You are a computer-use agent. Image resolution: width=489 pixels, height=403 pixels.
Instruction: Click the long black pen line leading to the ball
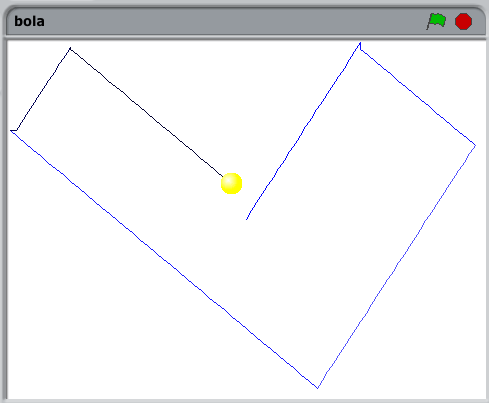[x=146, y=112]
